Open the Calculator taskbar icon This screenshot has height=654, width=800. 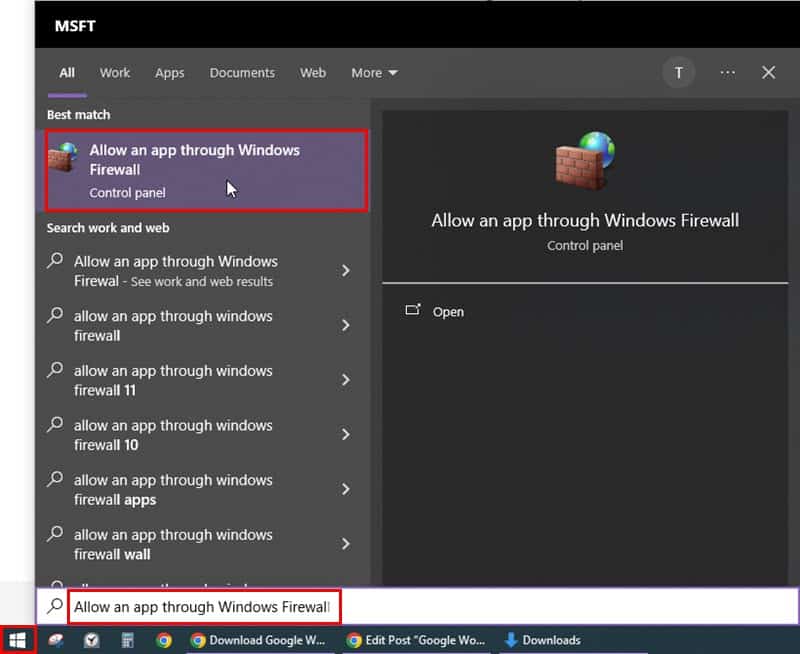click(x=128, y=640)
